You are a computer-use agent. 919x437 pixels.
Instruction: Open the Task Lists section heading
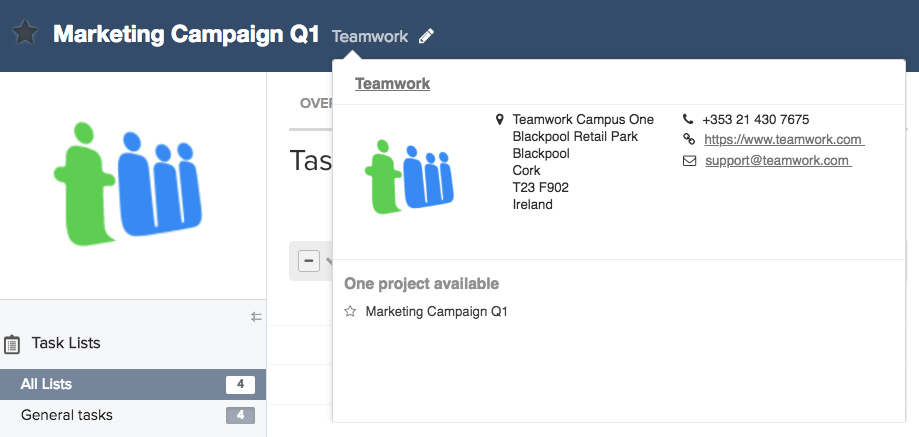[66, 343]
